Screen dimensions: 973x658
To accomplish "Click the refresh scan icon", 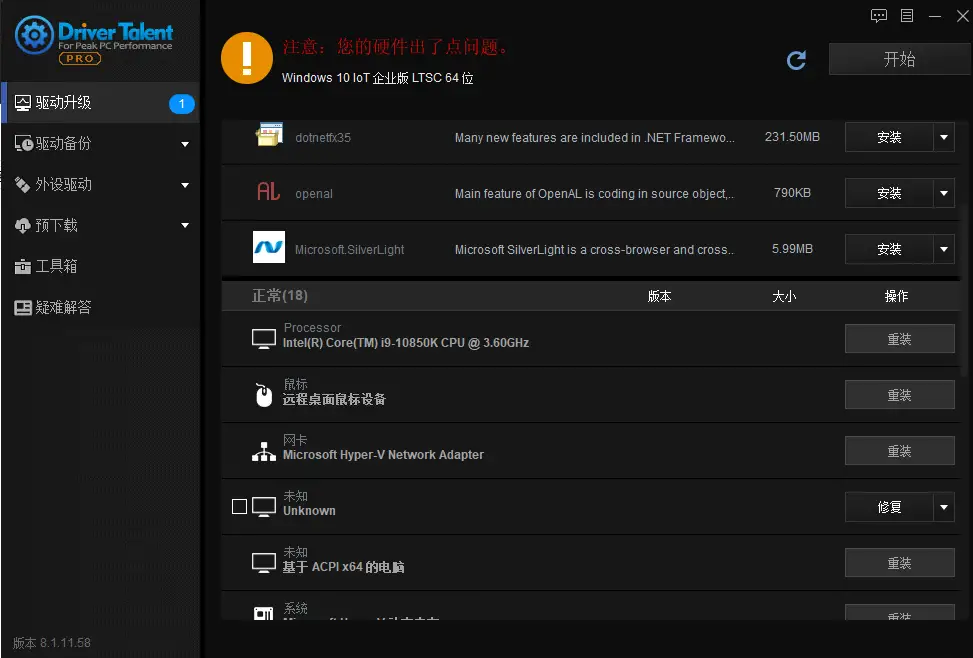I will [796, 60].
